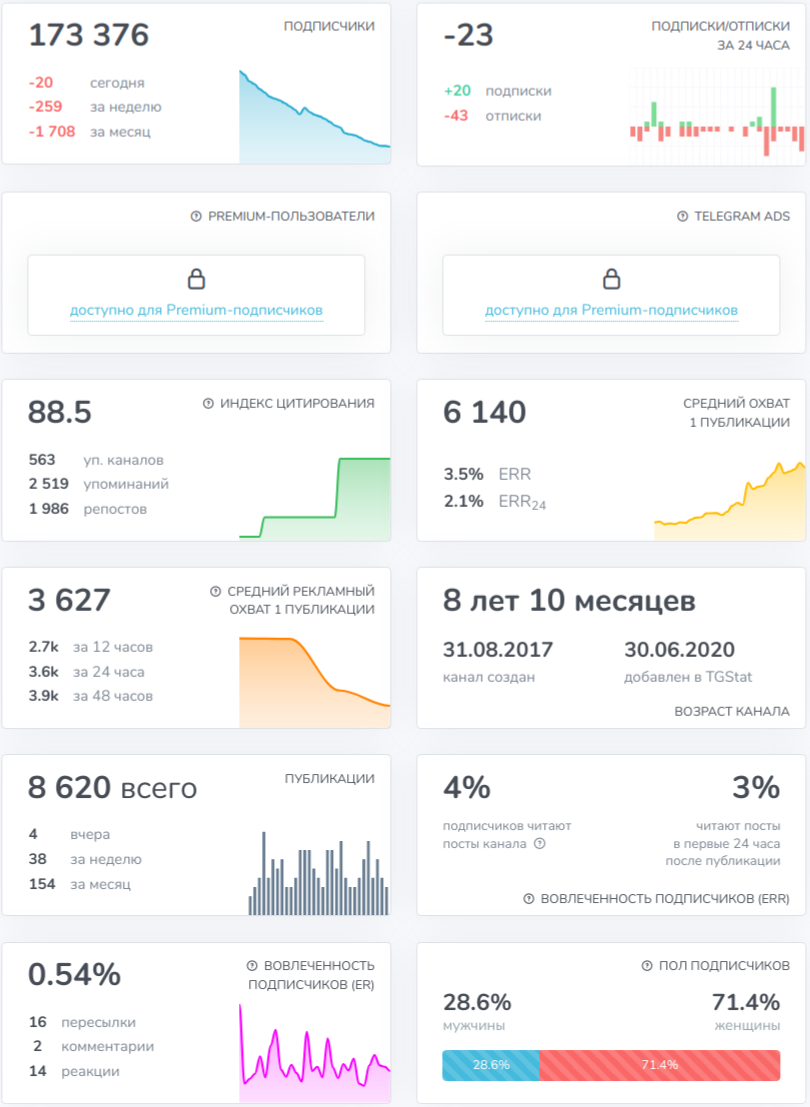Image resolution: width=810 pixels, height=1107 pixels.
Task: Click '-43 отписки' row
Action: click(492, 116)
